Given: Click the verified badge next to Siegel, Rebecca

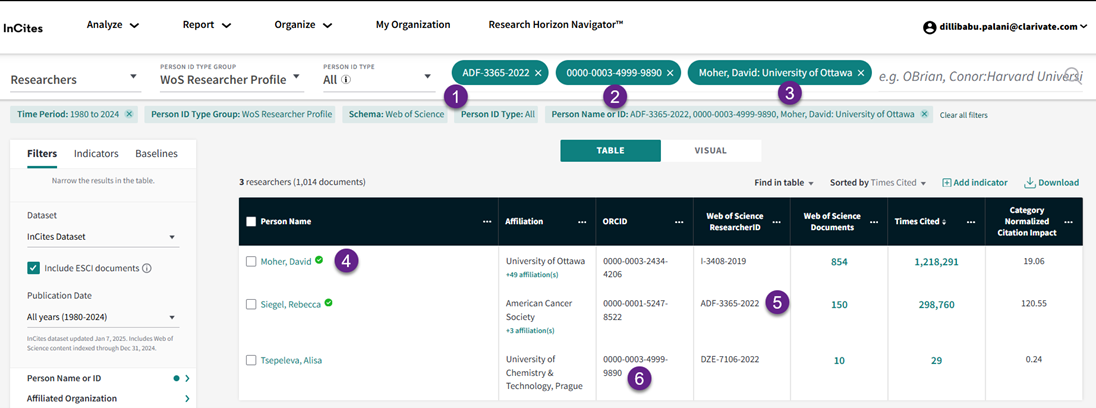Looking at the screenshot, I should [x=329, y=303].
